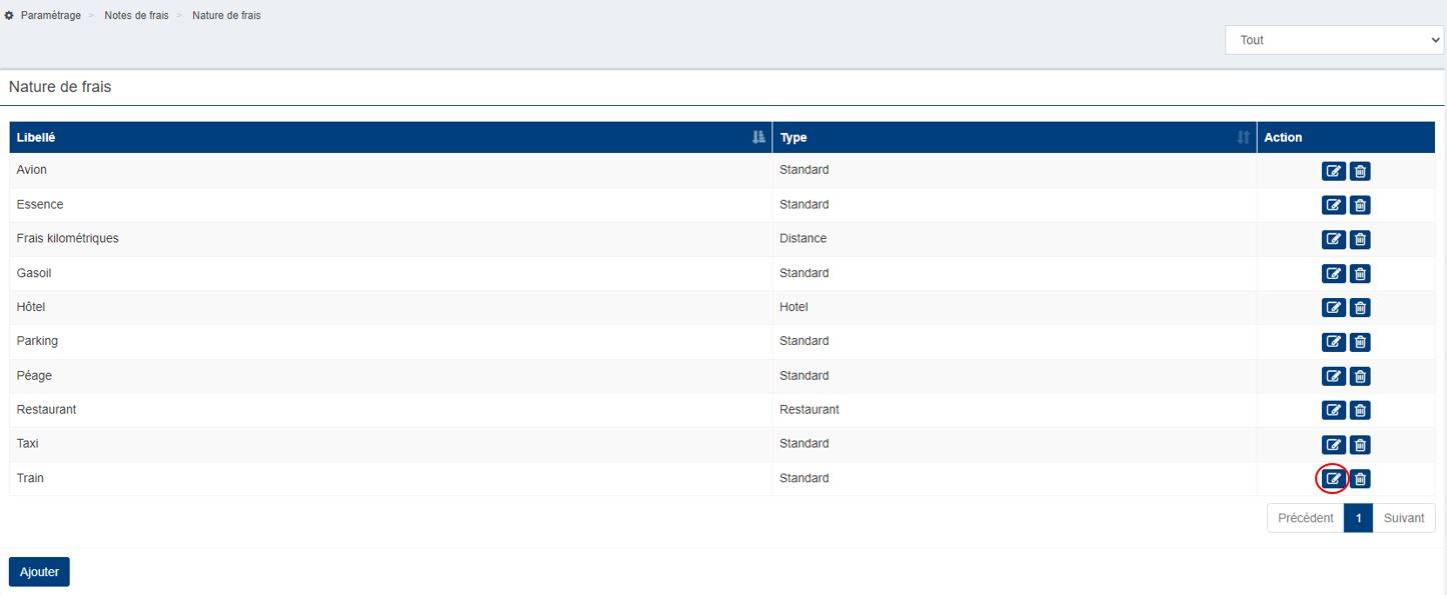Image resolution: width=1447 pixels, height=595 pixels.
Task: Go to Suivant page
Action: click(x=1403, y=518)
